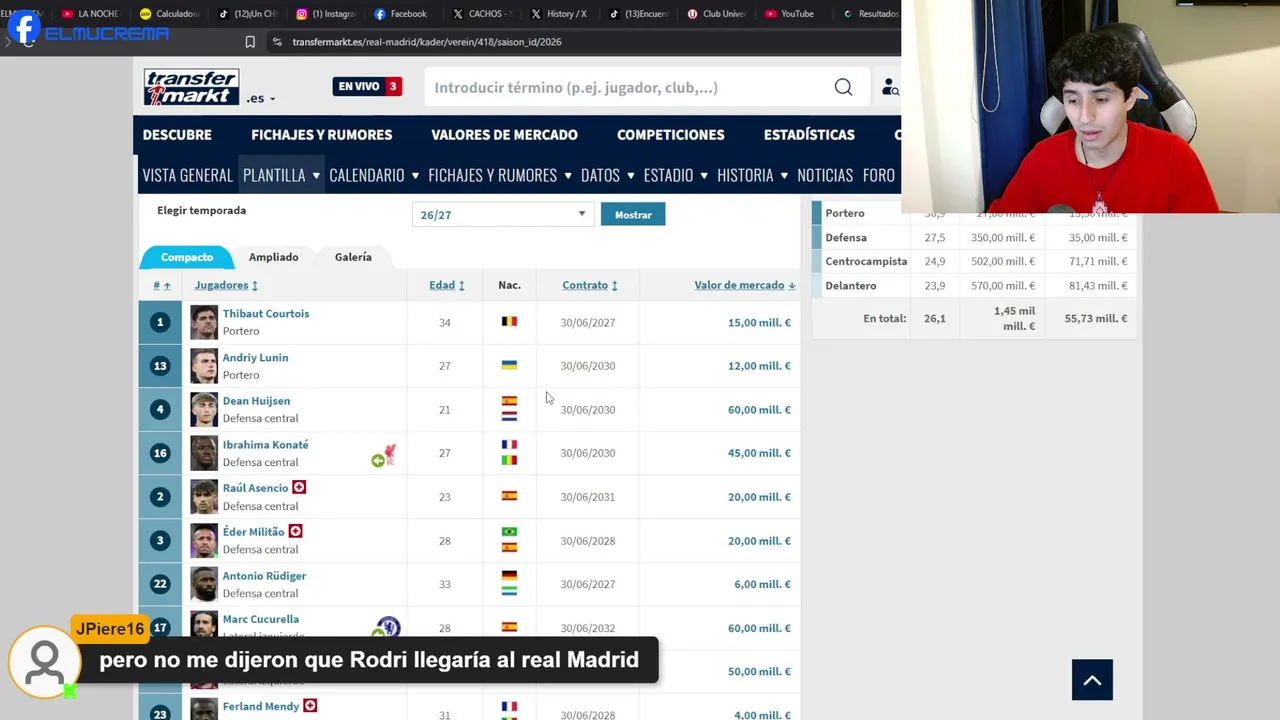The width and height of the screenshot is (1280, 720).
Task: Open Éder Militão's injury icon
Action: (x=295, y=532)
